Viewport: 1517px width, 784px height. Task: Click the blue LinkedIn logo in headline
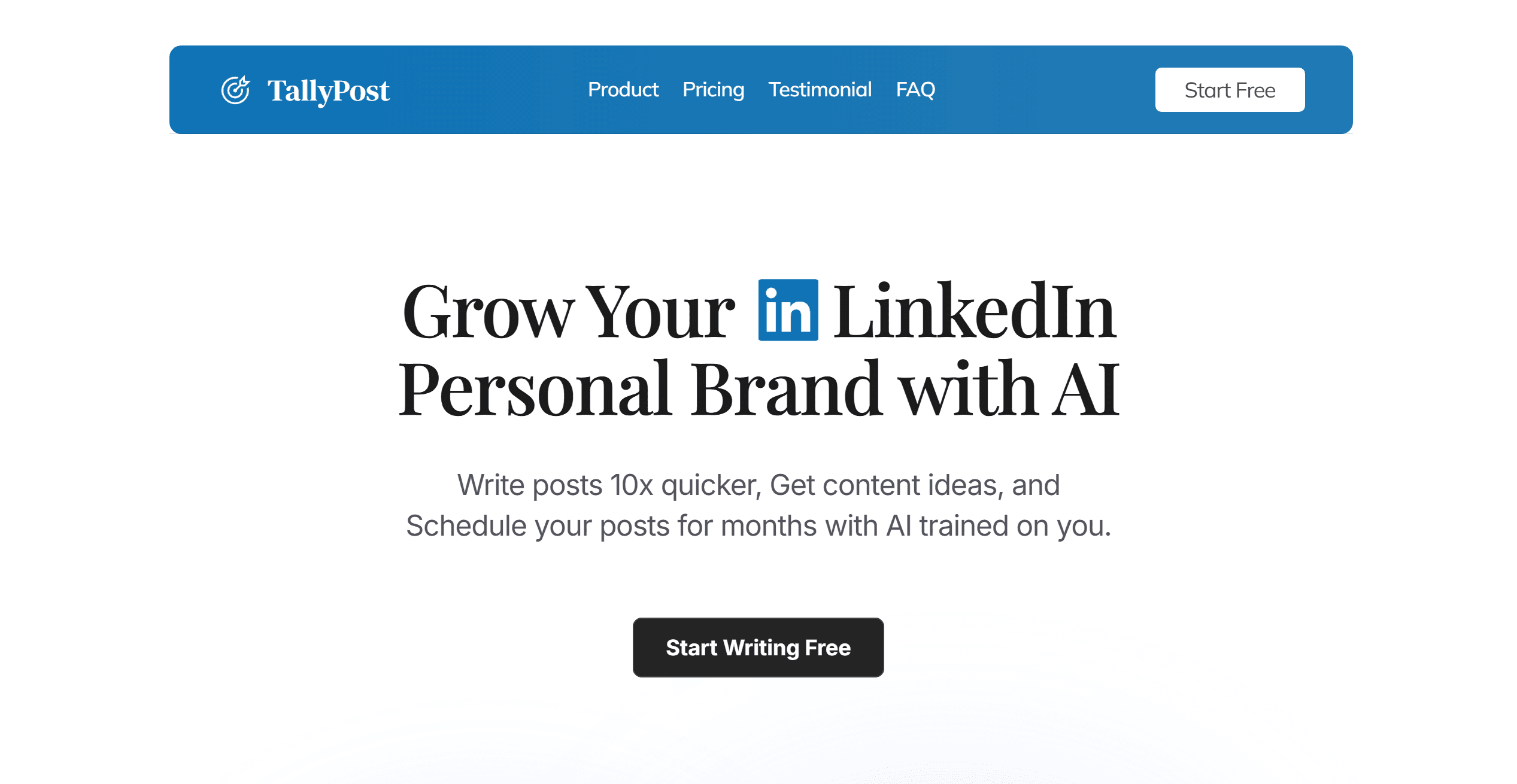(788, 310)
